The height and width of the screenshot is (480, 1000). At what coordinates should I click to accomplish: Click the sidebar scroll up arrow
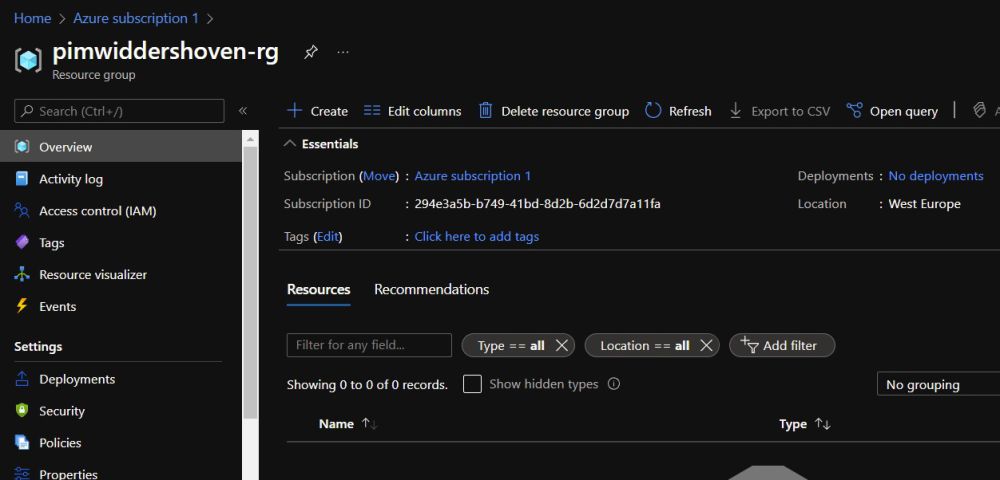pos(251,138)
